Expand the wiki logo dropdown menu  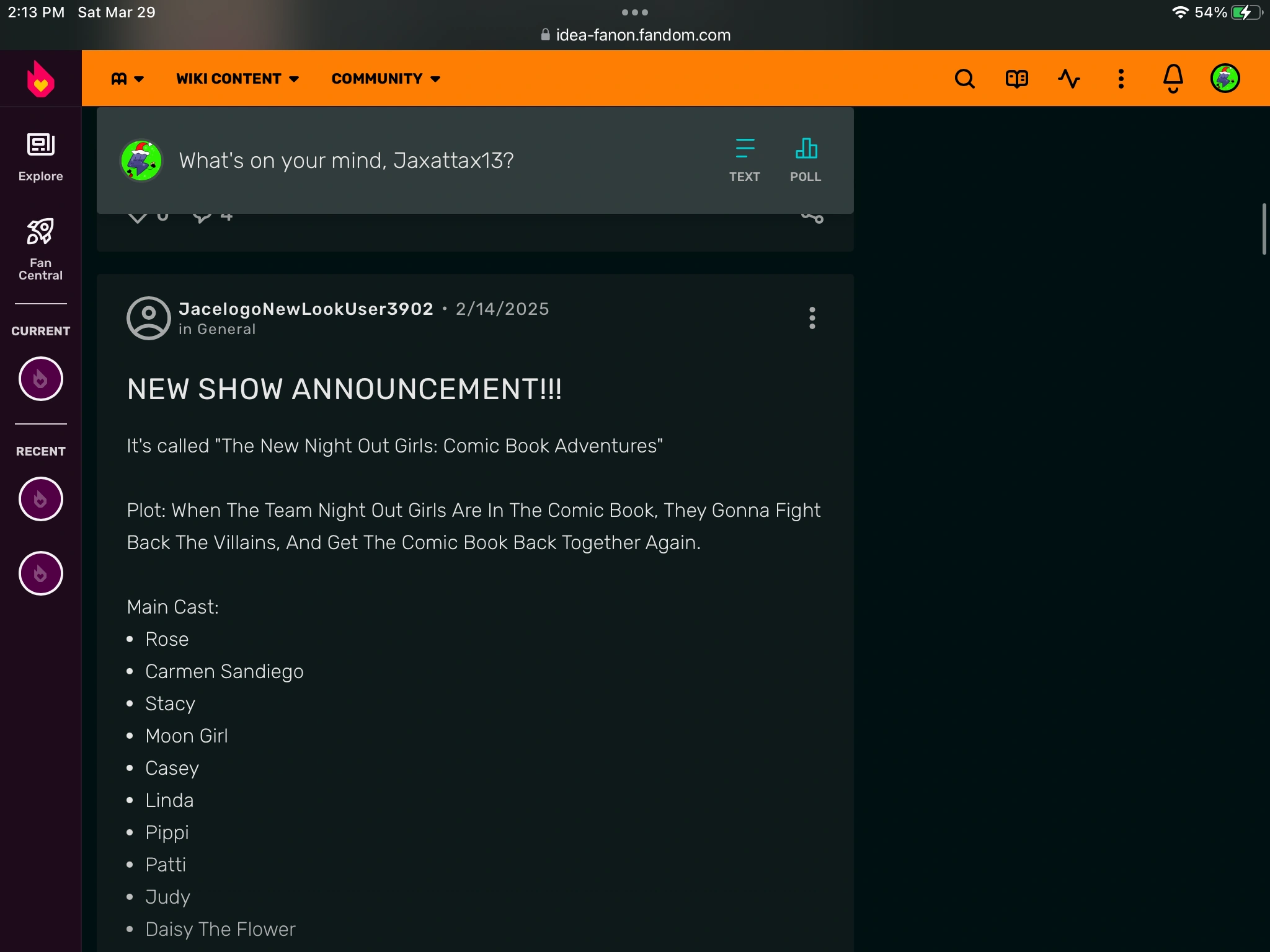tap(127, 79)
